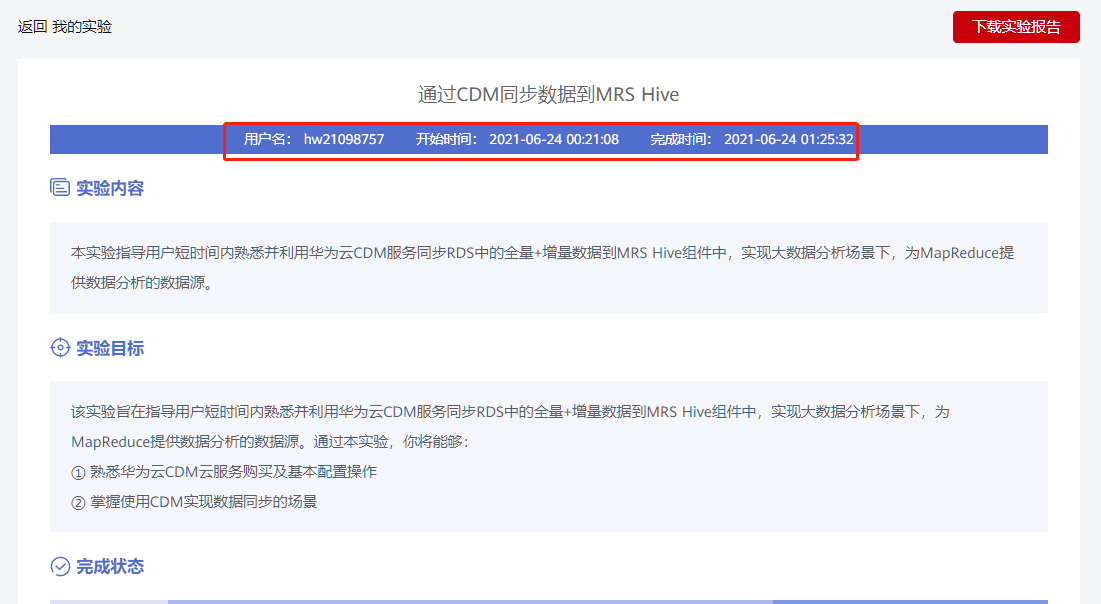Viewport: 1101px width, 604px height.
Task: Select the 完成状态 section heading
Action: click(x=110, y=567)
